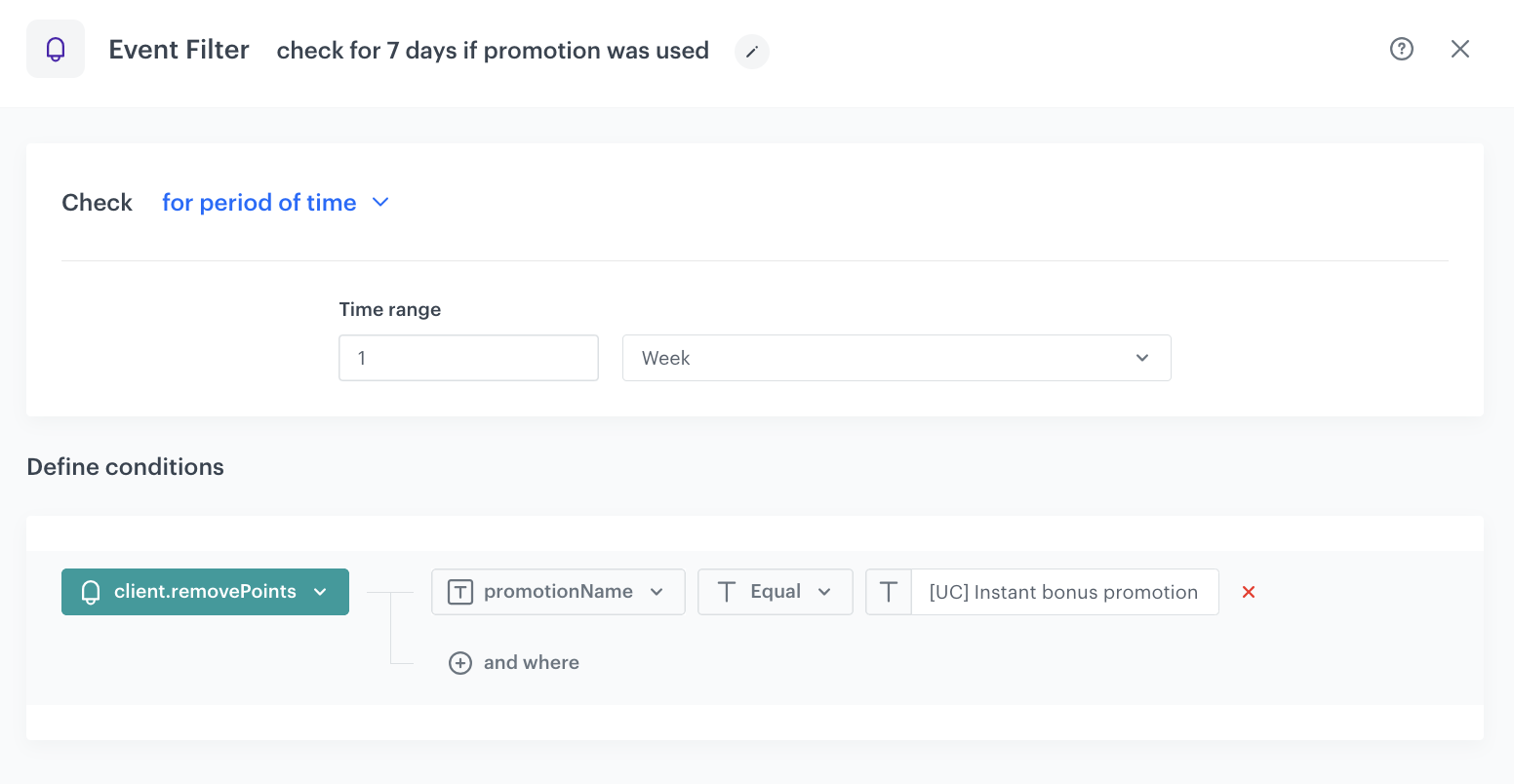Screen dimensions: 1514x784
Task: Click the filter title 'check for 7 days if promotion was used'
Action: coord(493,50)
